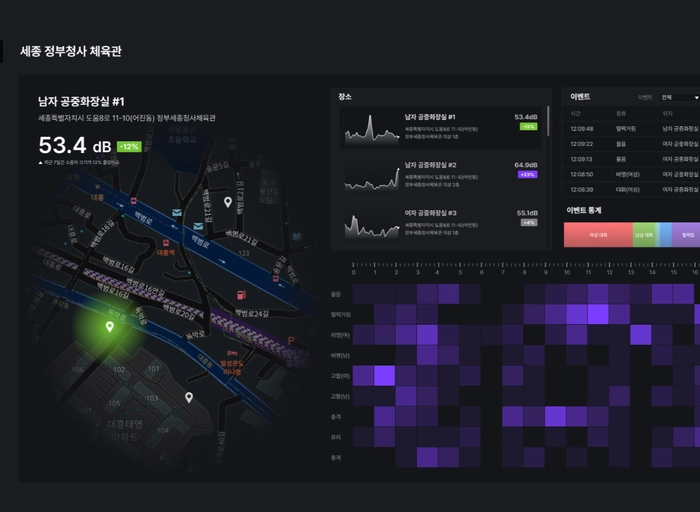Click the sparkline chart for 남자 공중화장실 #2
This screenshot has height=512, width=700.
(x=372, y=176)
